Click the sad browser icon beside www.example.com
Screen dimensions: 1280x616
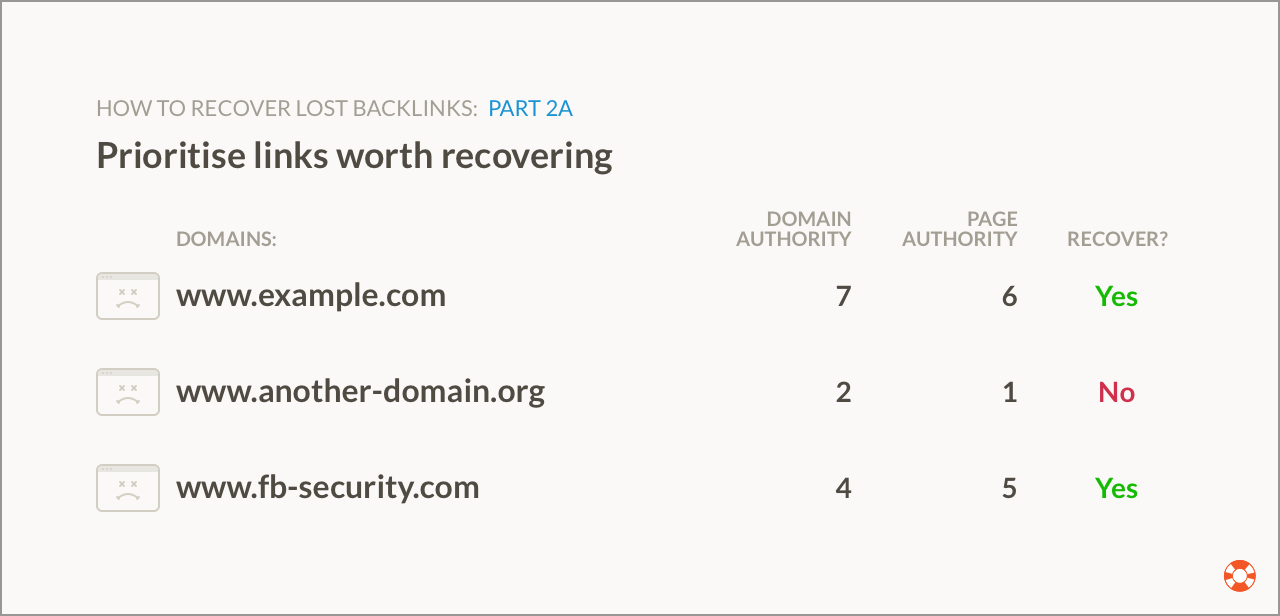click(128, 296)
